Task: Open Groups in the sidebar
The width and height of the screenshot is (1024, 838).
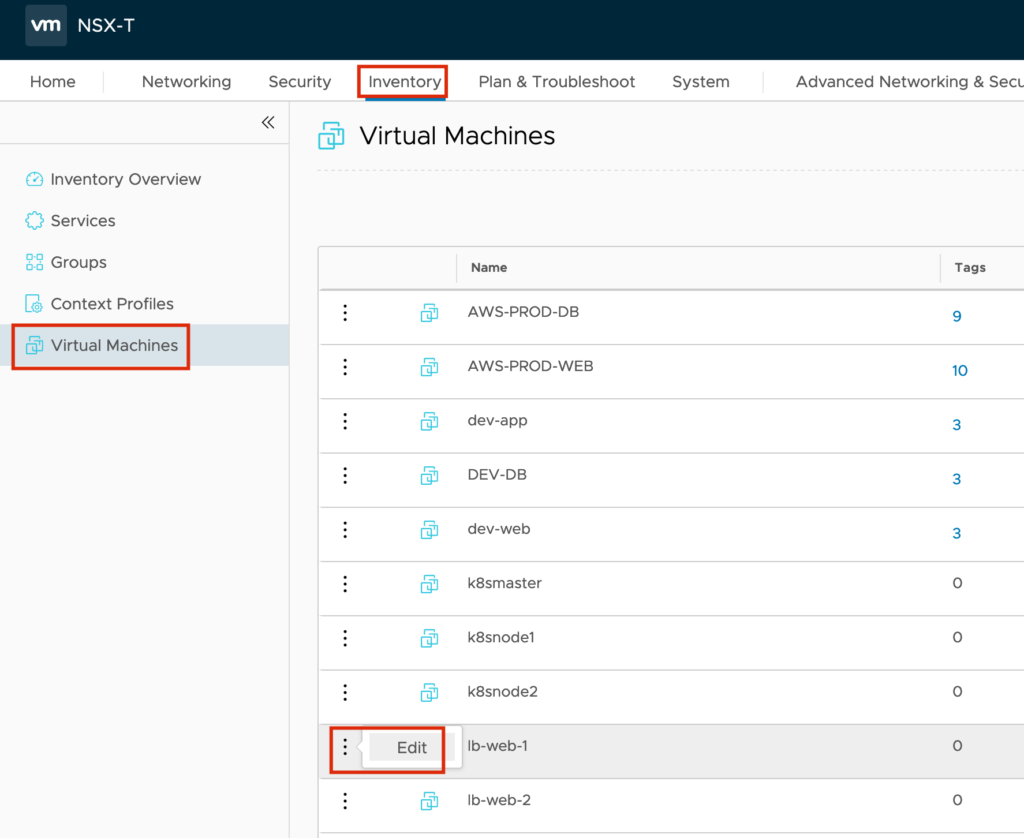Action: 78,262
